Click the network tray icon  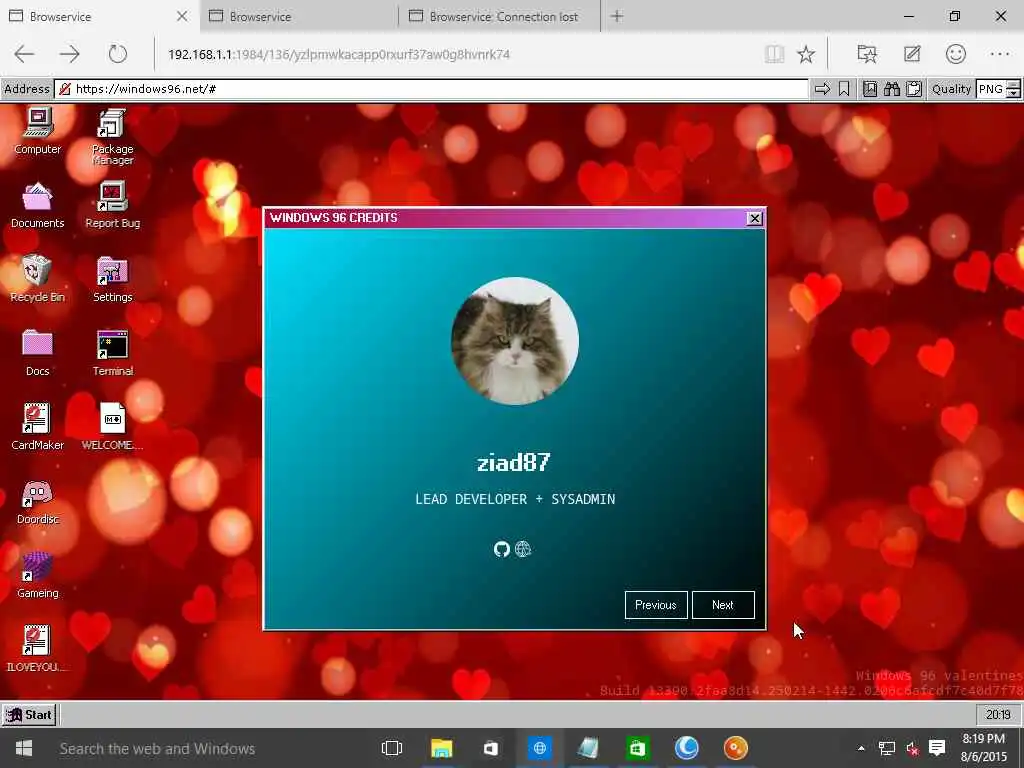[x=887, y=748]
